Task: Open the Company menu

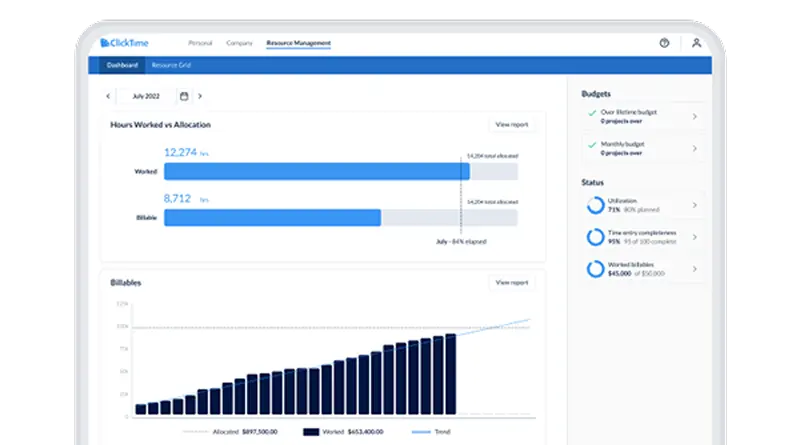Action: tap(239, 43)
